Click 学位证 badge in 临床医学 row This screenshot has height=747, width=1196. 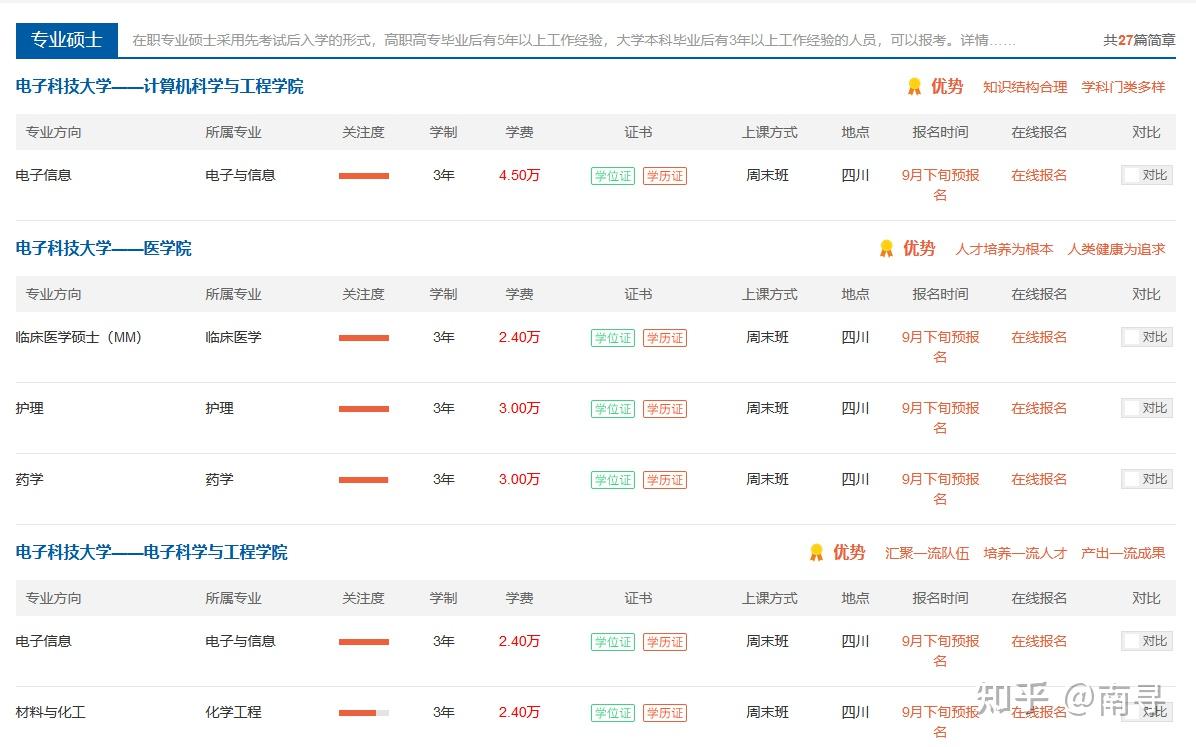click(x=612, y=337)
